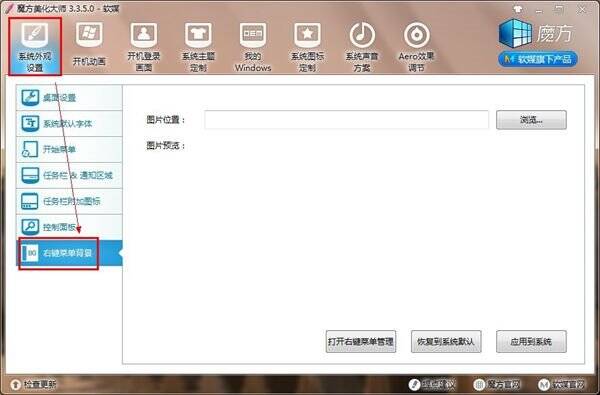Select the 任务栏 & 通知区域 sidebar item
Viewport: 600px width, 395px height.
click(x=69, y=175)
